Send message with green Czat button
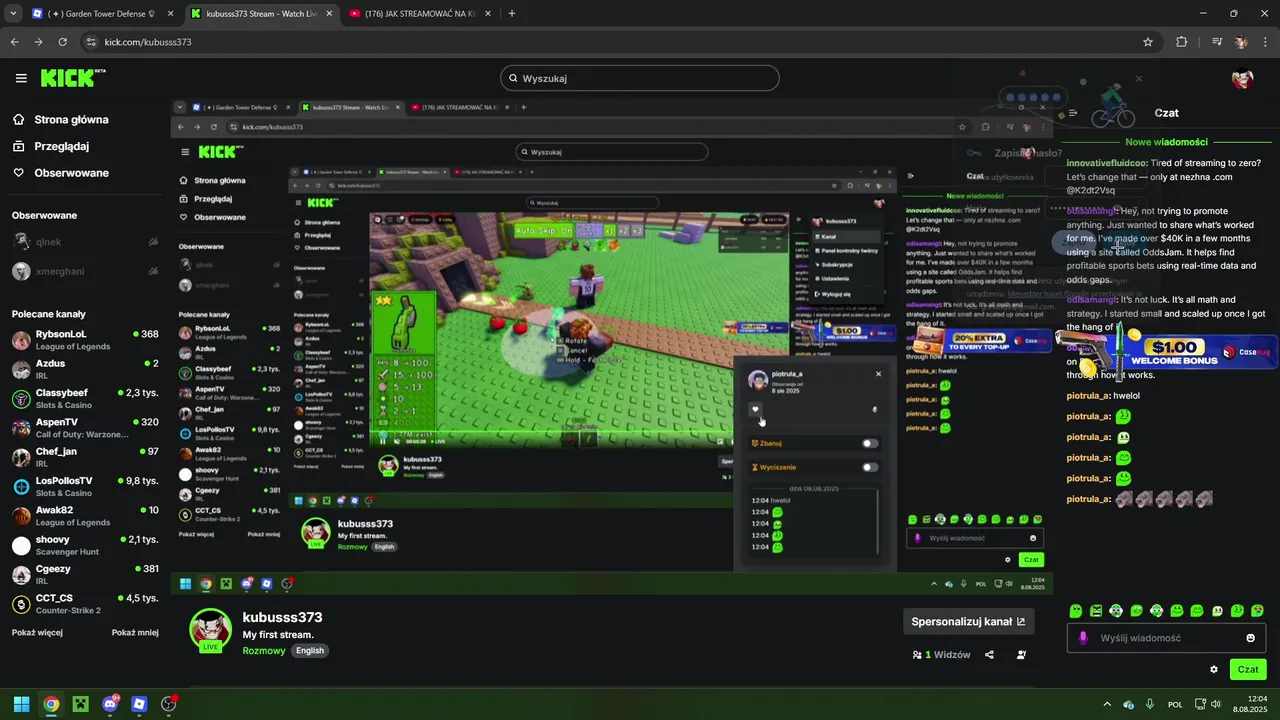 point(1248,670)
